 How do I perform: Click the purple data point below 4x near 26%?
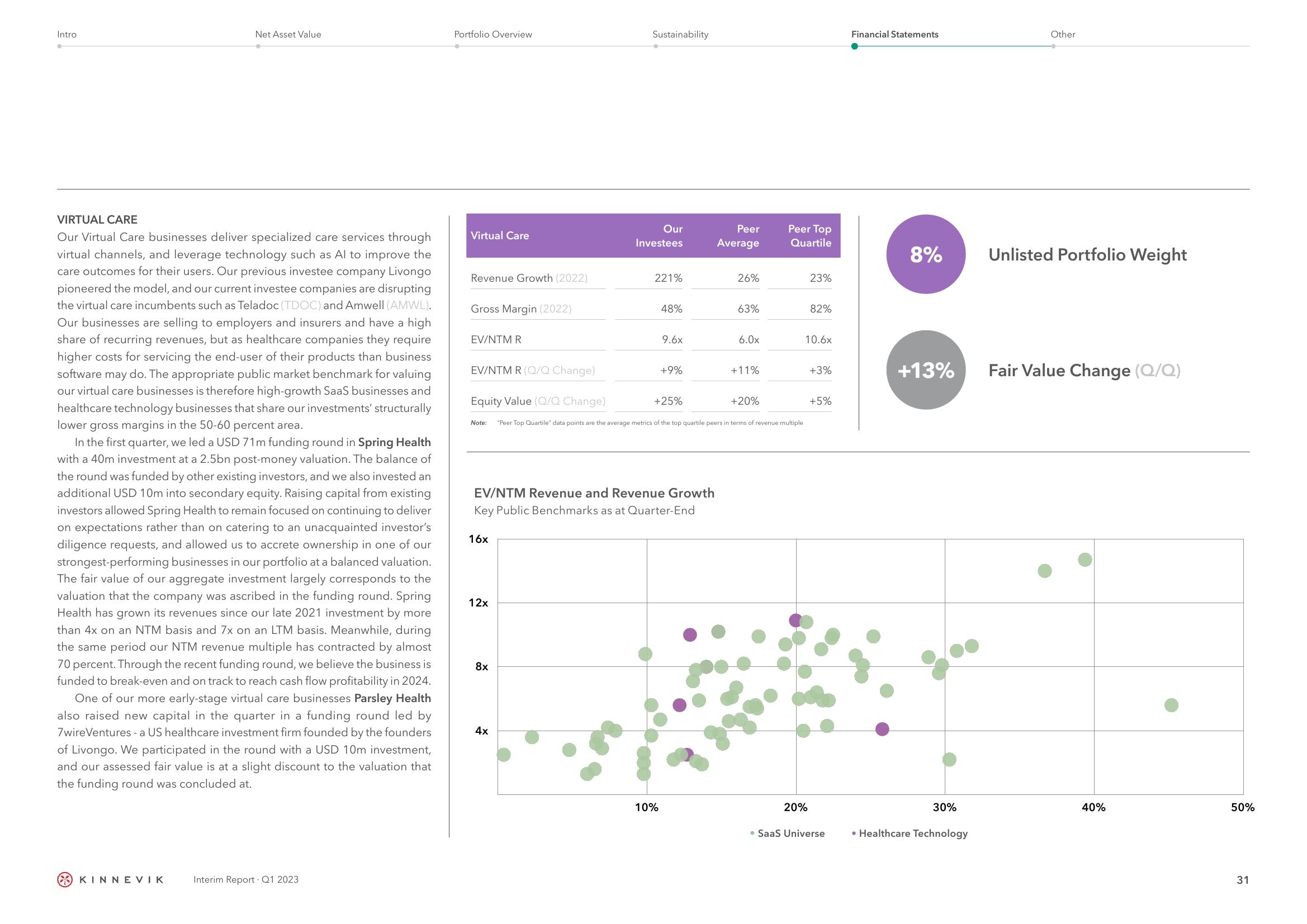coord(882,729)
